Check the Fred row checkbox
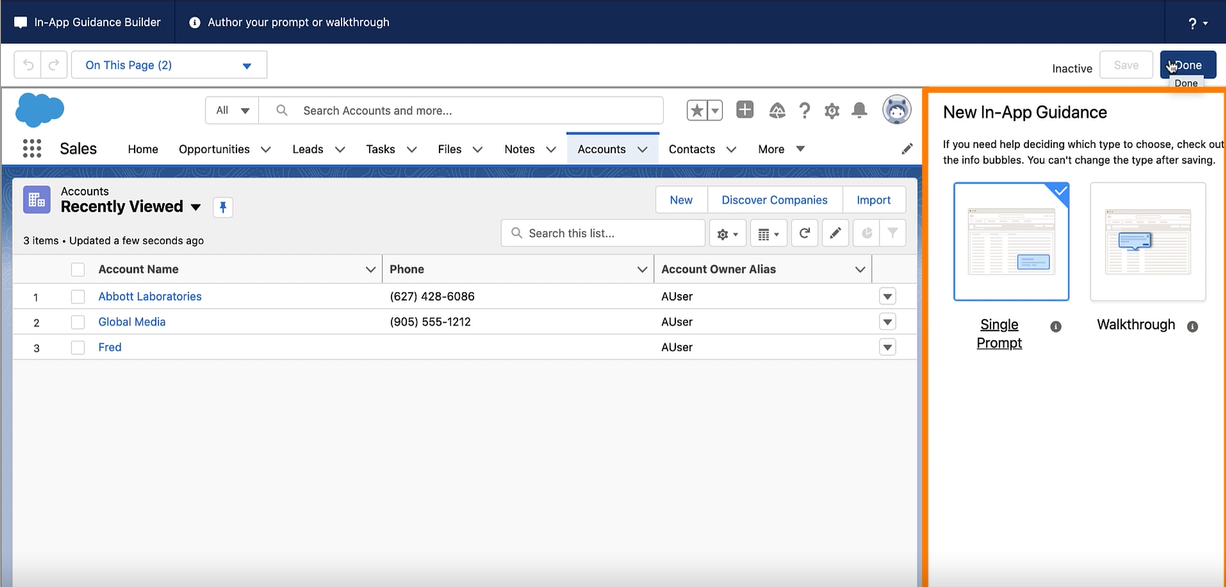 tap(78, 347)
